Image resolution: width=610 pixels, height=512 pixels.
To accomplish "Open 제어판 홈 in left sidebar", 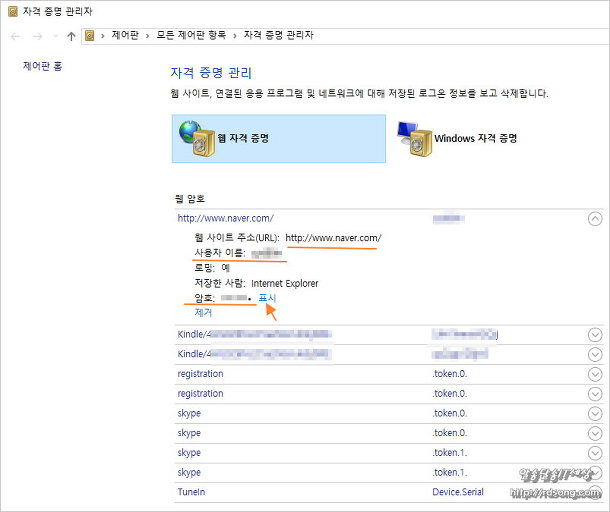I will (43, 66).
